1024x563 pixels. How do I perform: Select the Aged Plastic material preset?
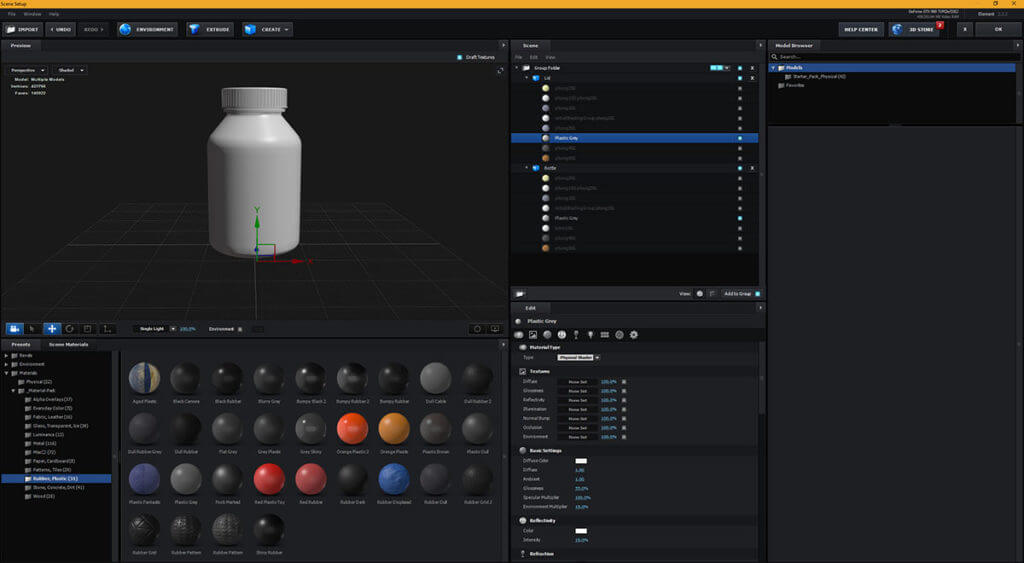click(144, 379)
